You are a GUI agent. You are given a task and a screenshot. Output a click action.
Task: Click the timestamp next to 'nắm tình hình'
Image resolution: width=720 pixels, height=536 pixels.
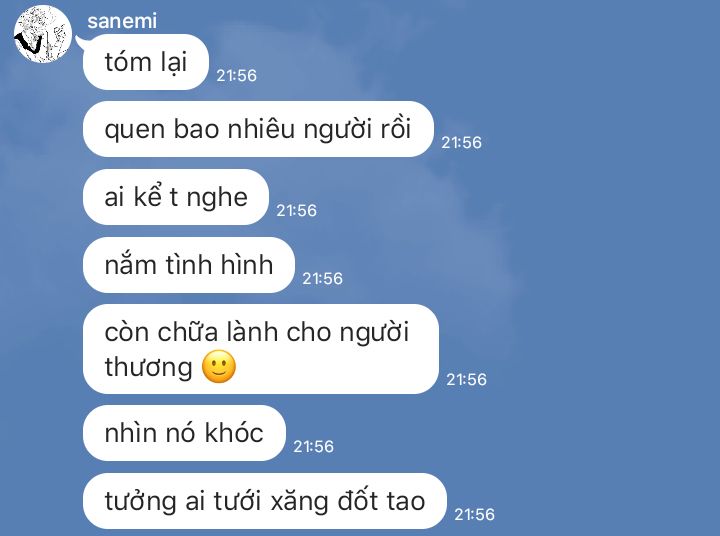322,278
